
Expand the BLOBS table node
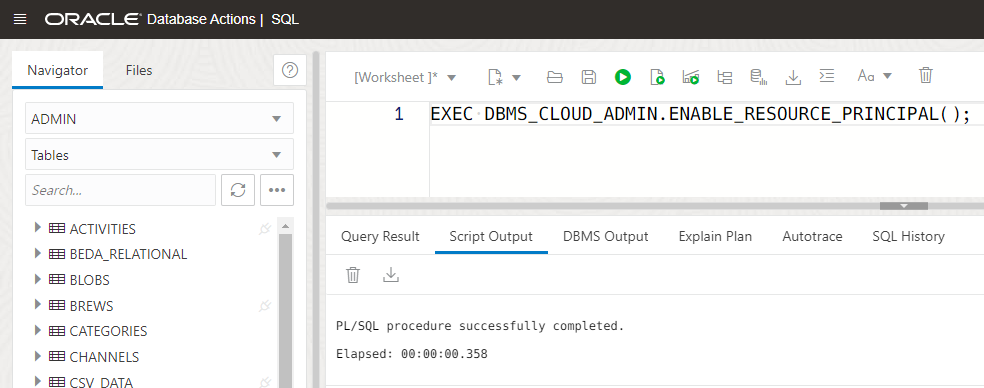[38, 279]
